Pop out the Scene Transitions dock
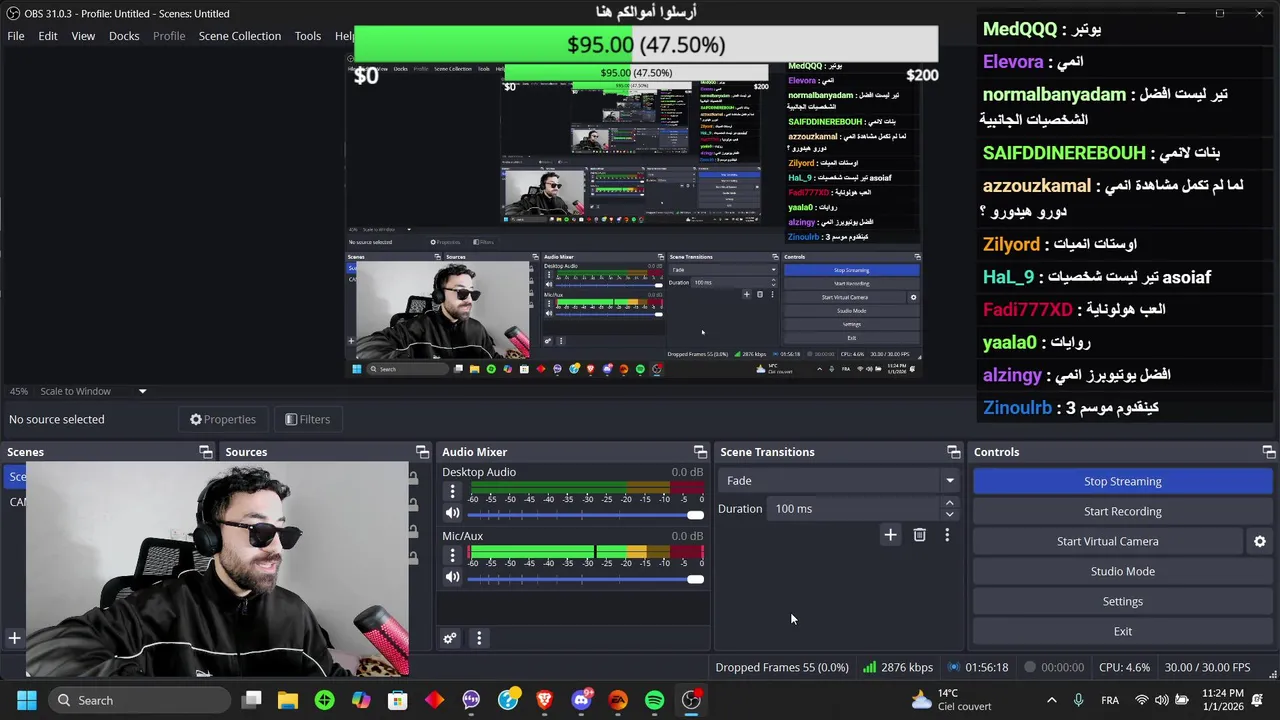Screen dimensions: 1280x720 pos(953,452)
